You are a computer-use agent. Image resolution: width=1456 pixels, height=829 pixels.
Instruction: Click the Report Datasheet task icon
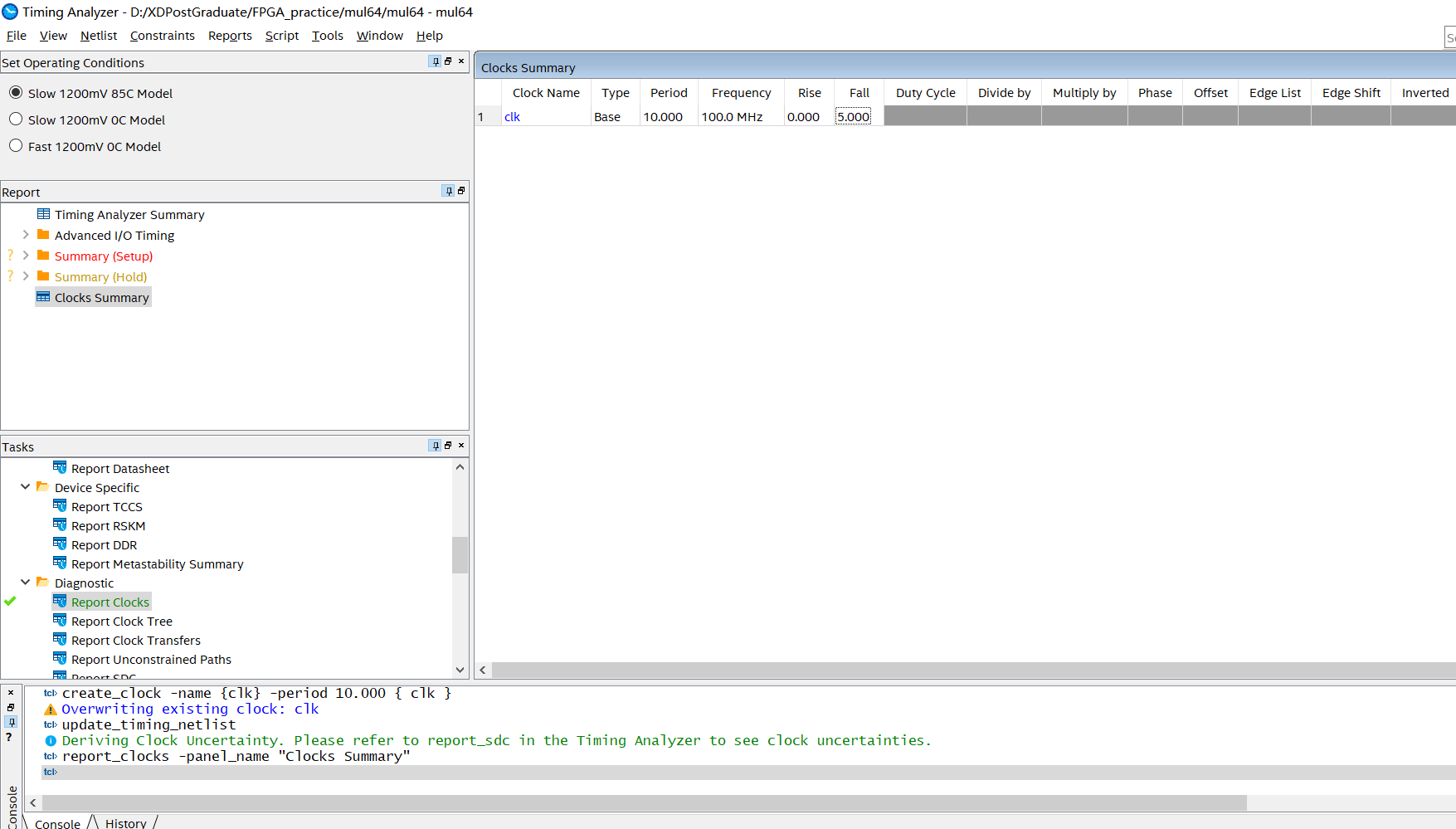(x=60, y=468)
